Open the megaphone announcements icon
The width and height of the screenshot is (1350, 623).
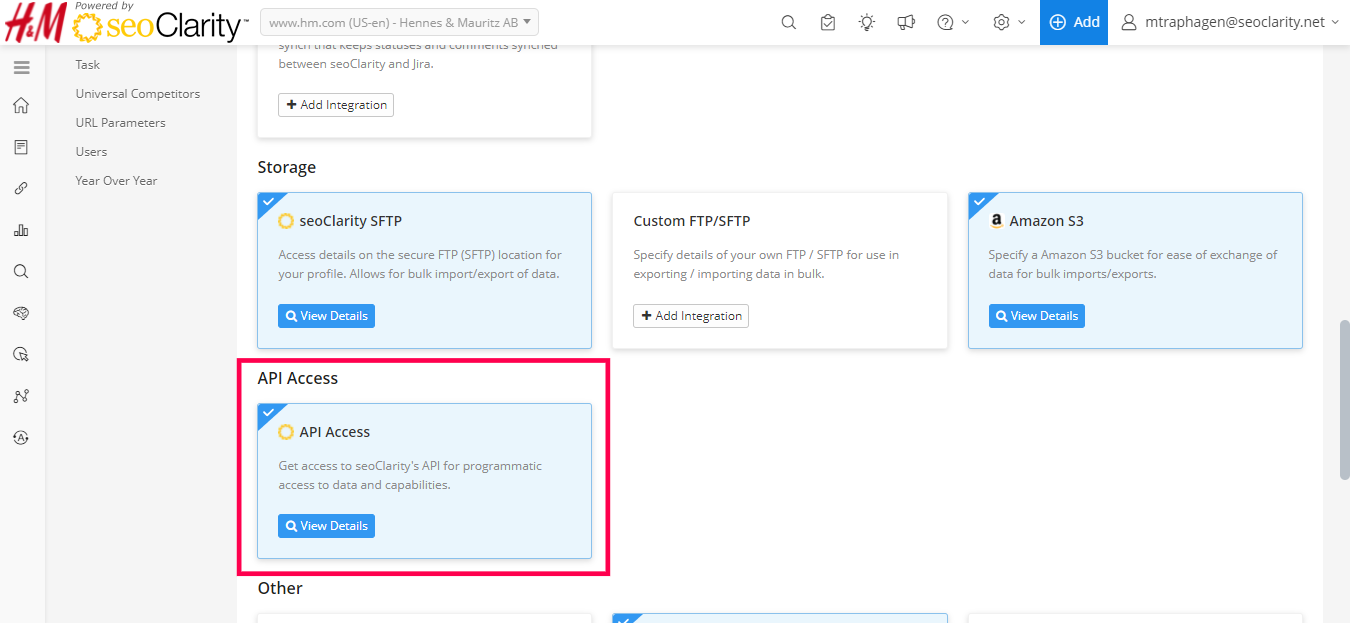pos(905,22)
